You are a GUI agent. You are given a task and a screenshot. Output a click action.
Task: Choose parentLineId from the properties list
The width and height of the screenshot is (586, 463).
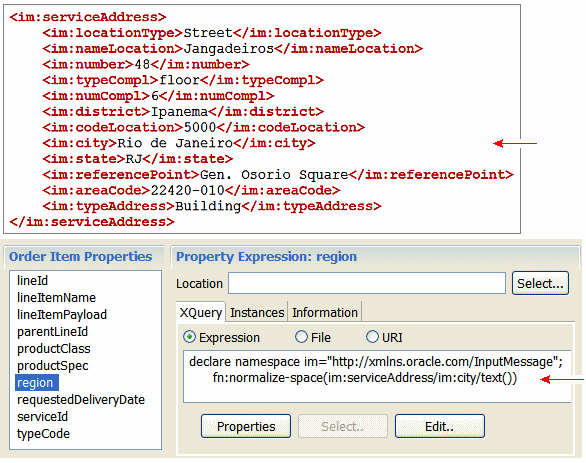[x=52, y=331]
